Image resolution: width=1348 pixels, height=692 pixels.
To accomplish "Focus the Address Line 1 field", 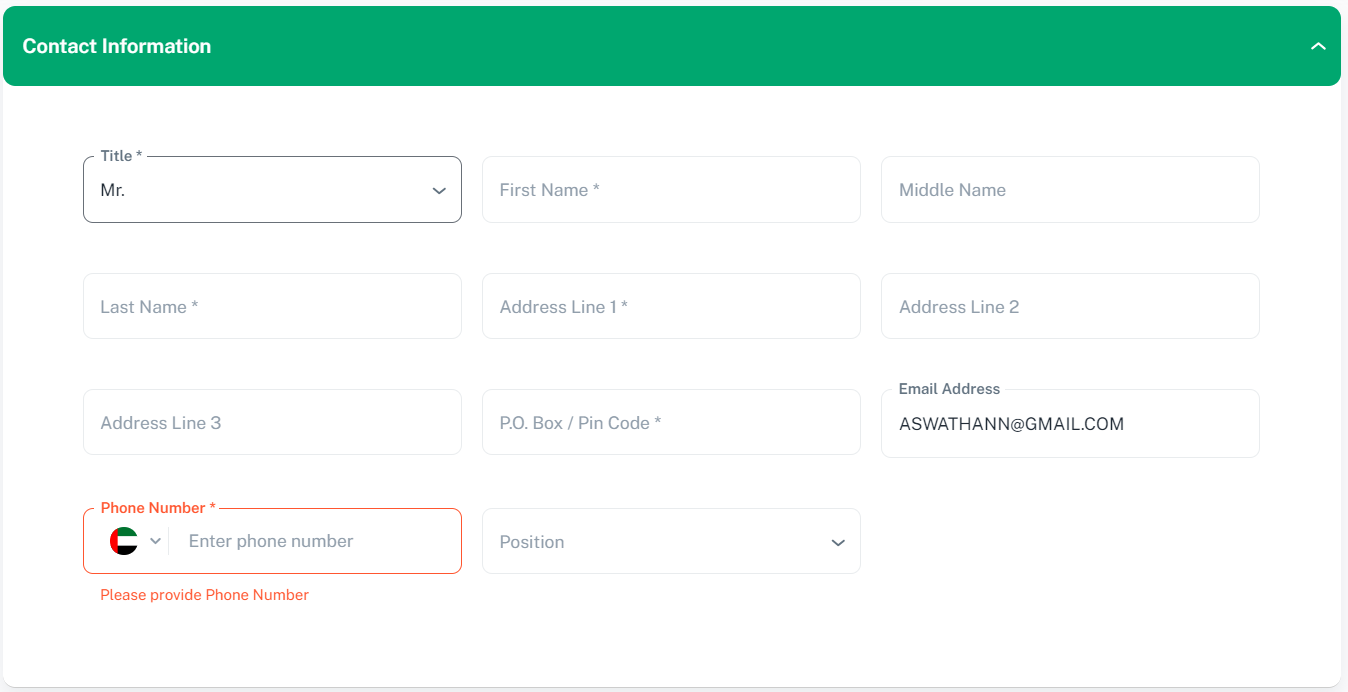I will tap(670, 307).
